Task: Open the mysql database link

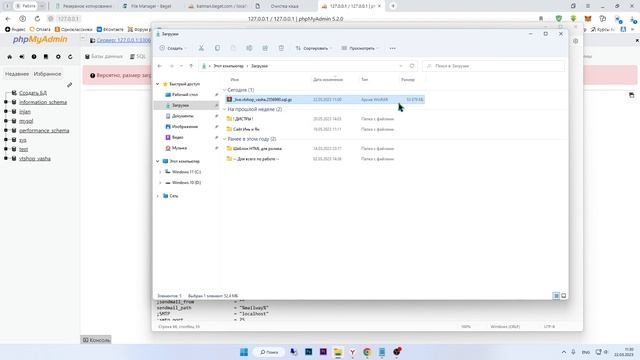Action: click(26, 121)
